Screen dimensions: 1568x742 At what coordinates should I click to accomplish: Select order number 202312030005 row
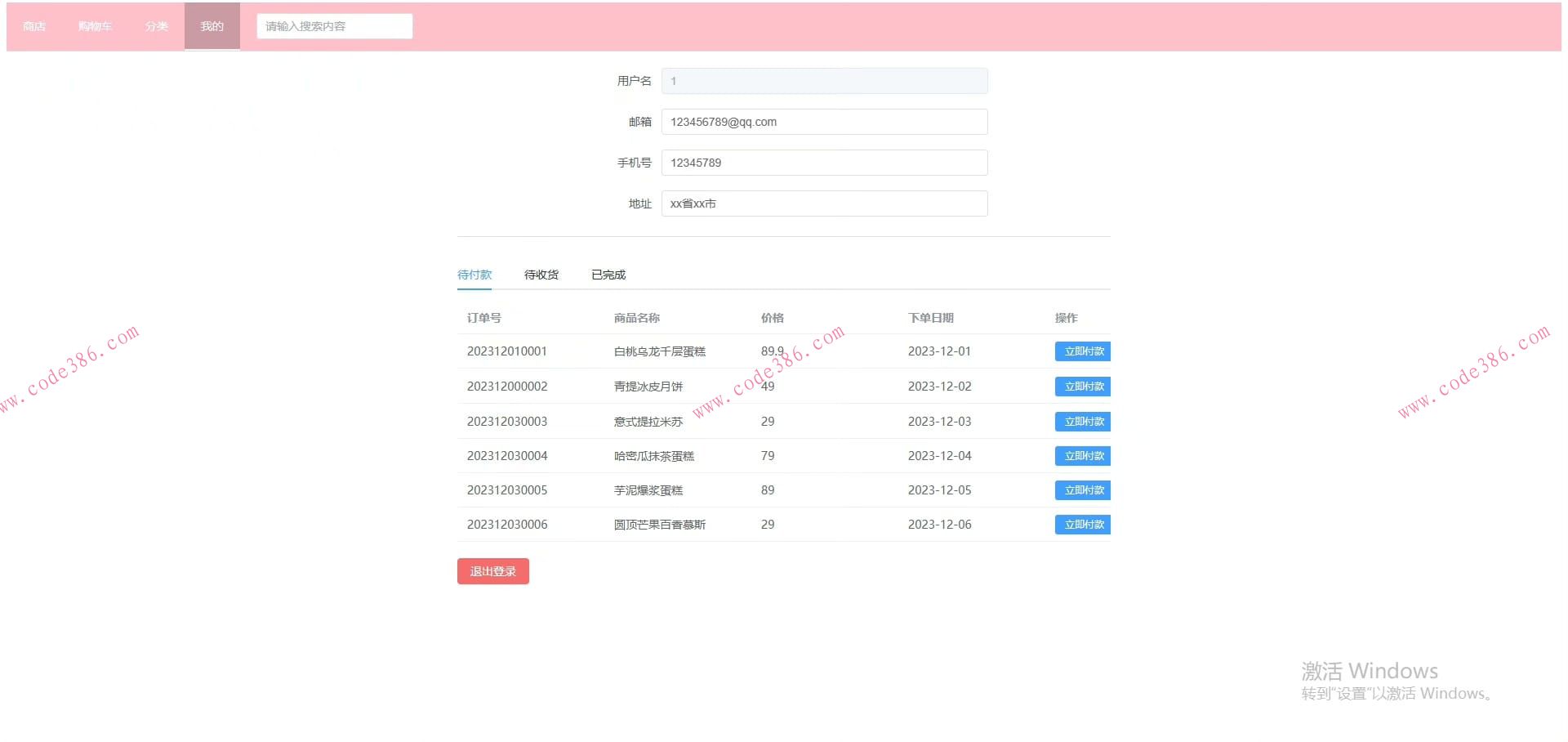tap(506, 489)
